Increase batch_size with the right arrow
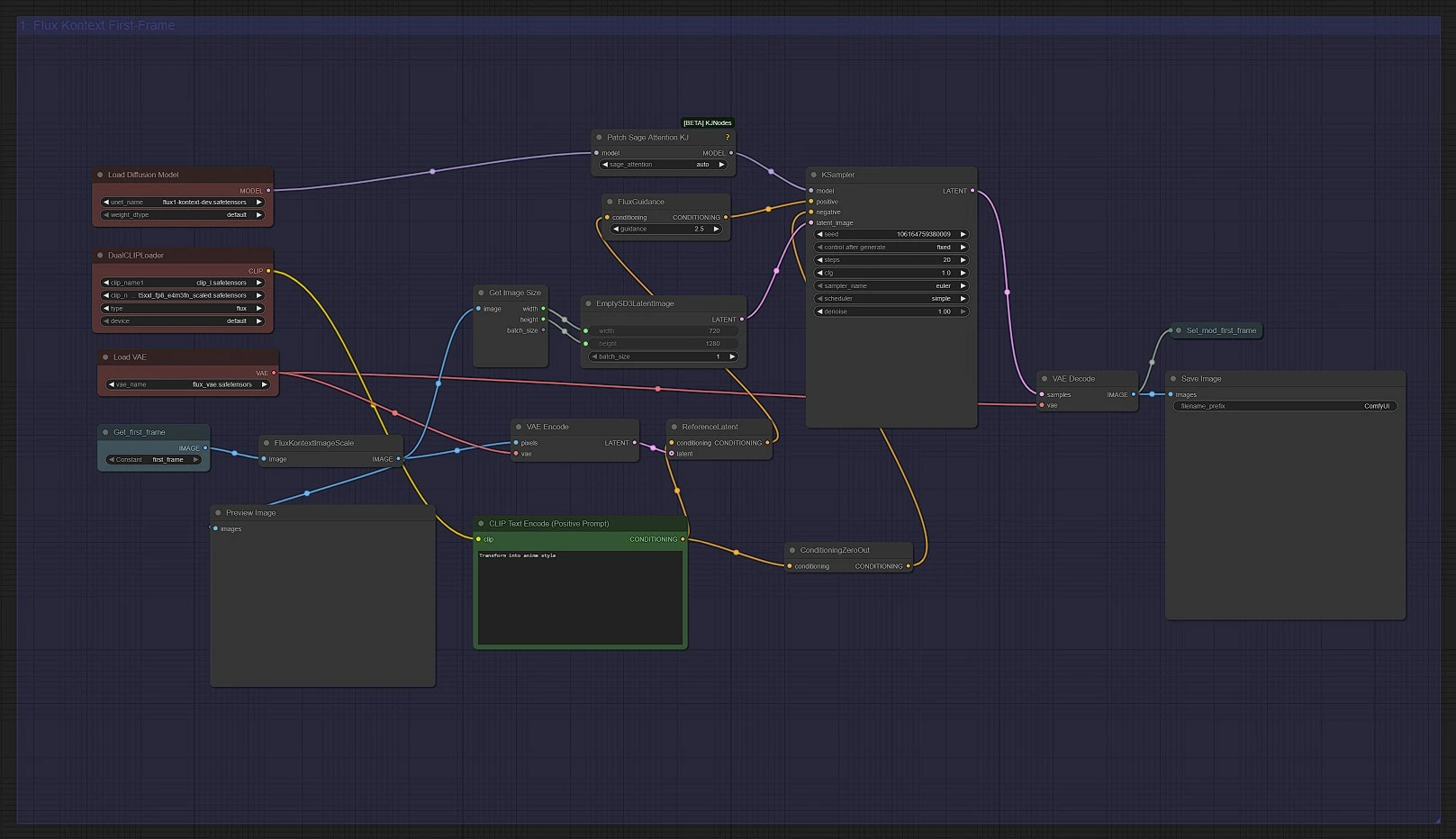Screen dimensions: 1456x839 (x=732, y=357)
